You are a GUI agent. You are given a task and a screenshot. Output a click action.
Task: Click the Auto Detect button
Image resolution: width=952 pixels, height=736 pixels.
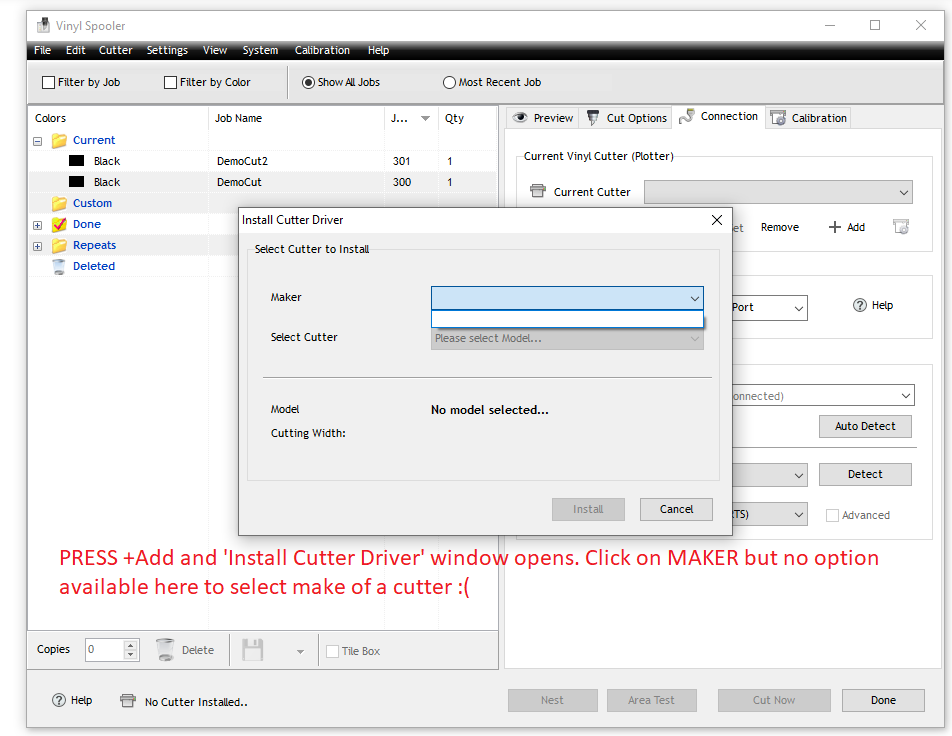point(865,426)
